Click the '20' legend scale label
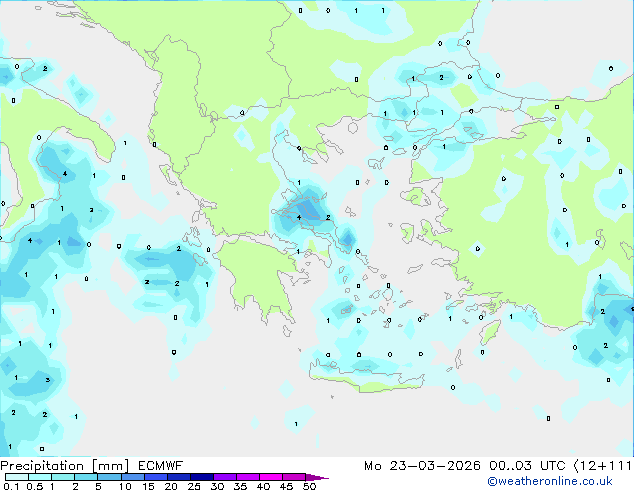634x490 pixels. [x=171, y=486]
